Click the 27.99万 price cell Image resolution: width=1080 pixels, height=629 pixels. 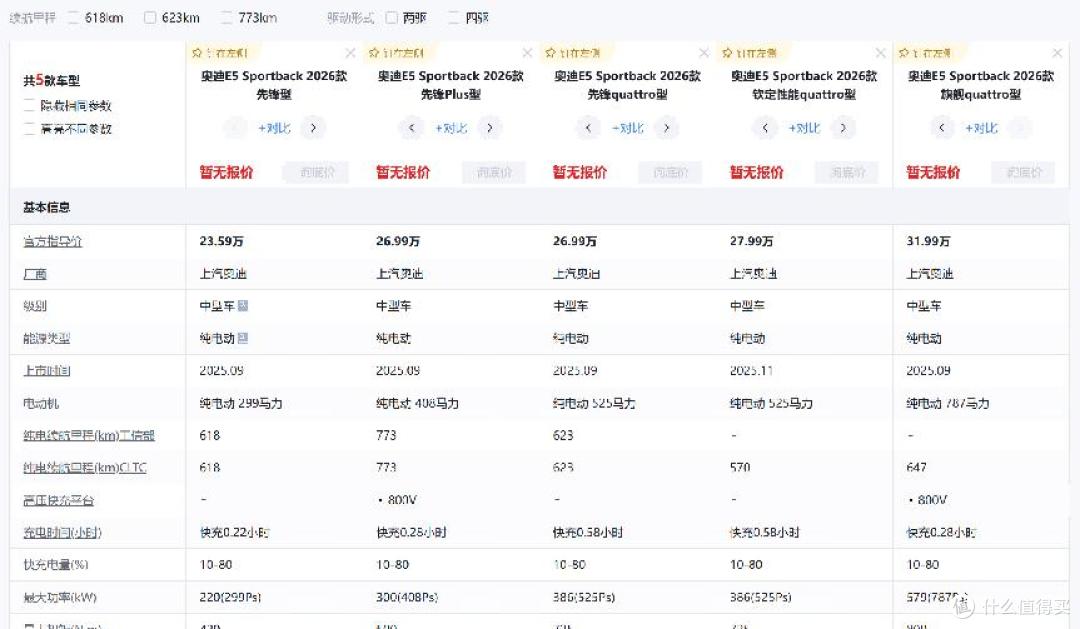tap(751, 241)
